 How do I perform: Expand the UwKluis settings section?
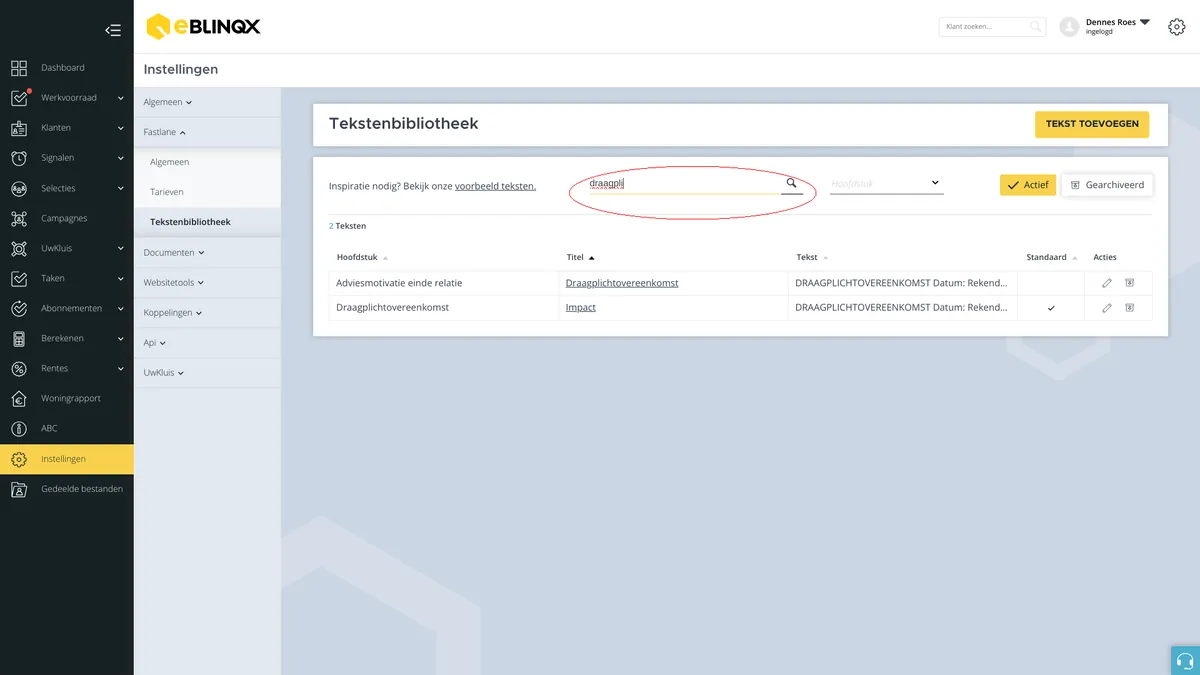[x=164, y=373]
